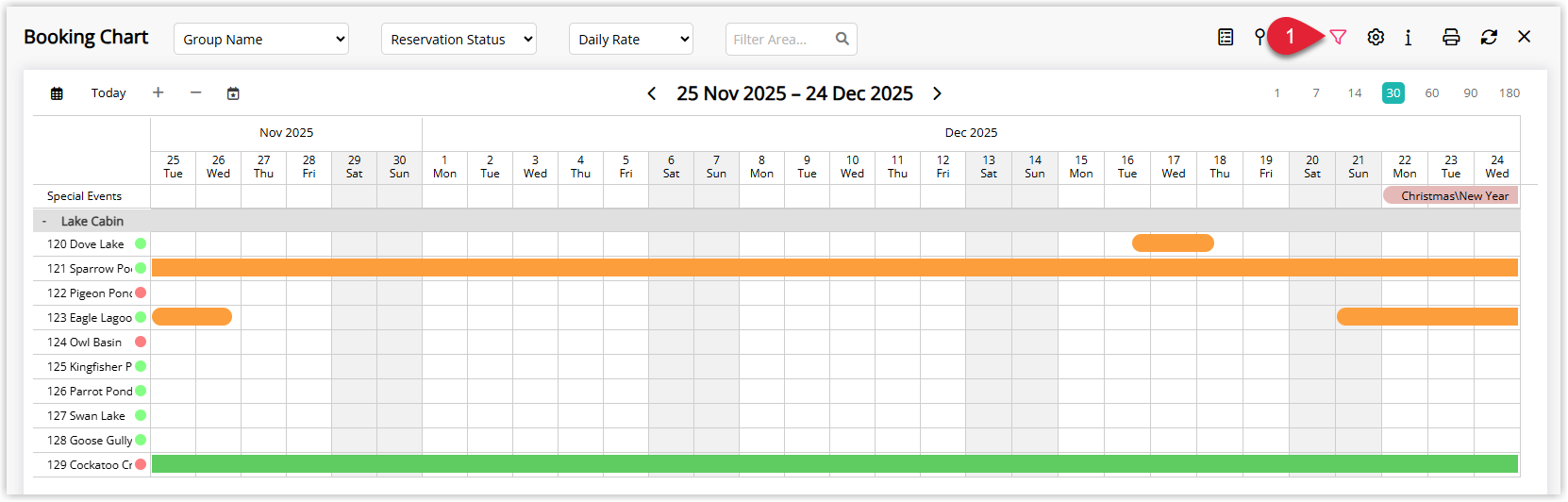Open the date picker calendar icon

pyautogui.click(x=233, y=93)
